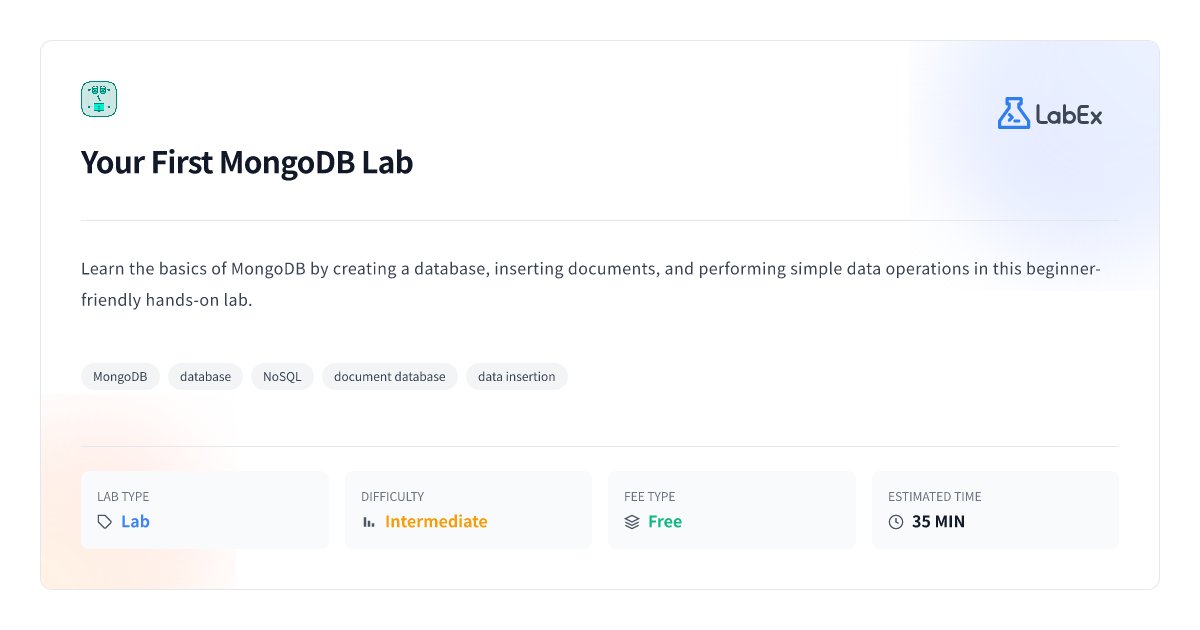Select the lab title Your First MongoDB Lab

[x=246, y=162]
